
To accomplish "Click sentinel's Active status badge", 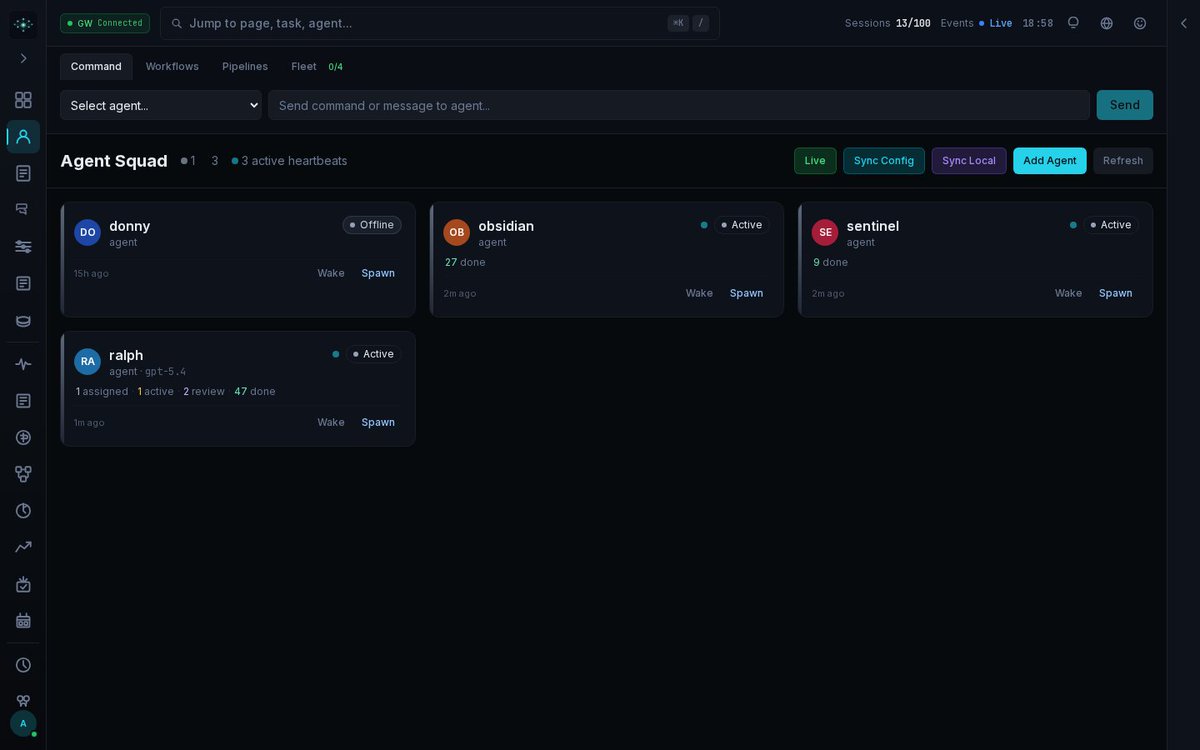I will click(1110, 225).
